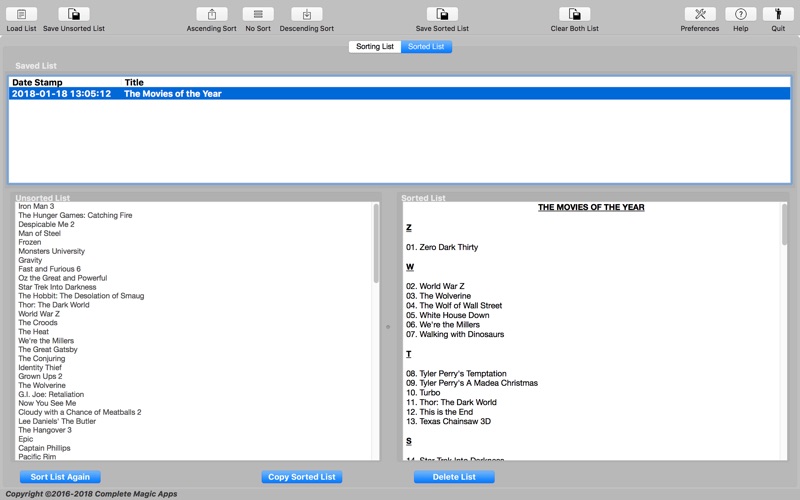Click the Title column header
This screenshot has width=800, height=500.
[x=134, y=83]
